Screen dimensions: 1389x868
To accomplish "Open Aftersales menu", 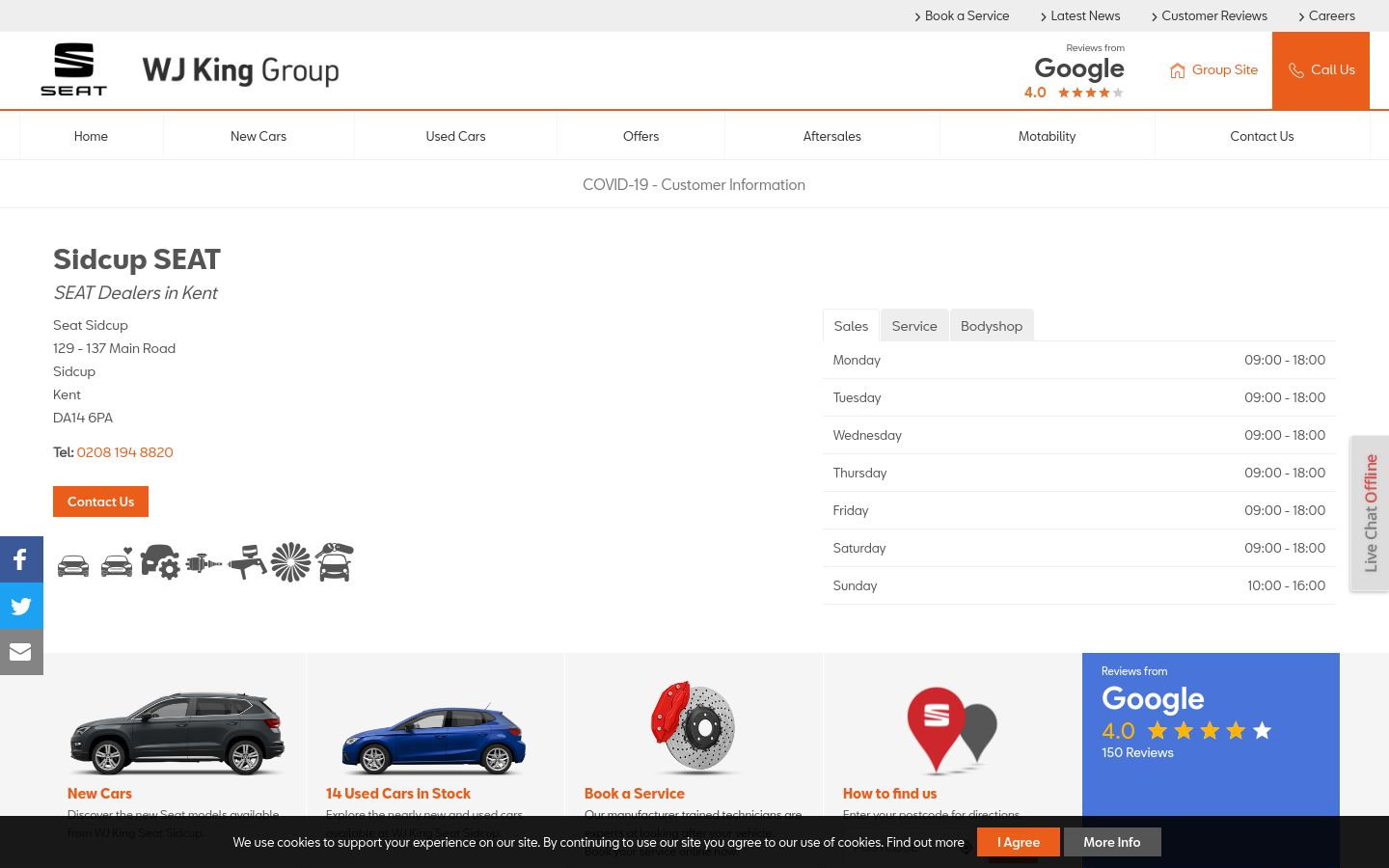I will click(831, 136).
